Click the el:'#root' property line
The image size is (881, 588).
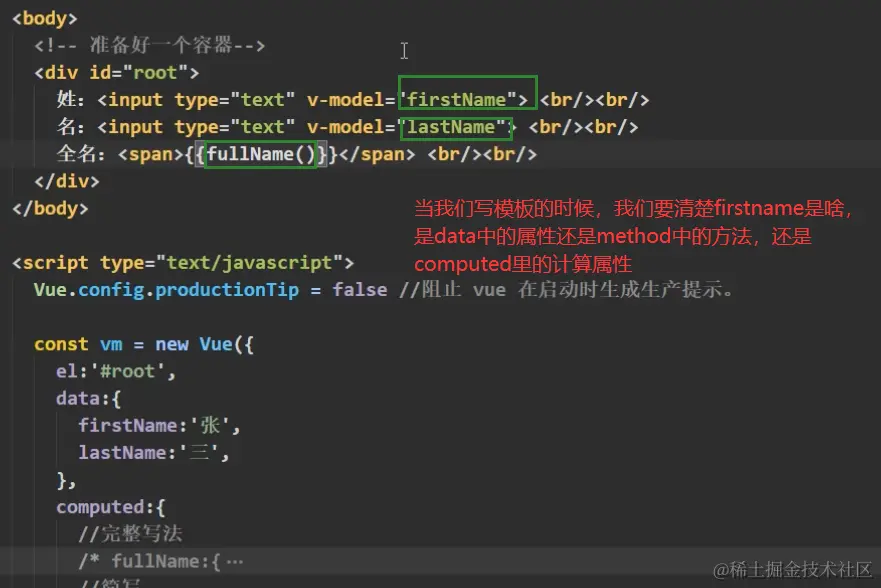[x=116, y=371]
